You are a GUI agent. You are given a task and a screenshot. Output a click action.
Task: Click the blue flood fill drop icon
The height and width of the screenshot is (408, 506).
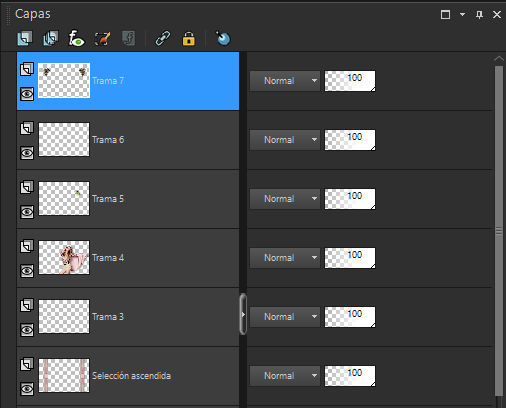(x=223, y=38)
